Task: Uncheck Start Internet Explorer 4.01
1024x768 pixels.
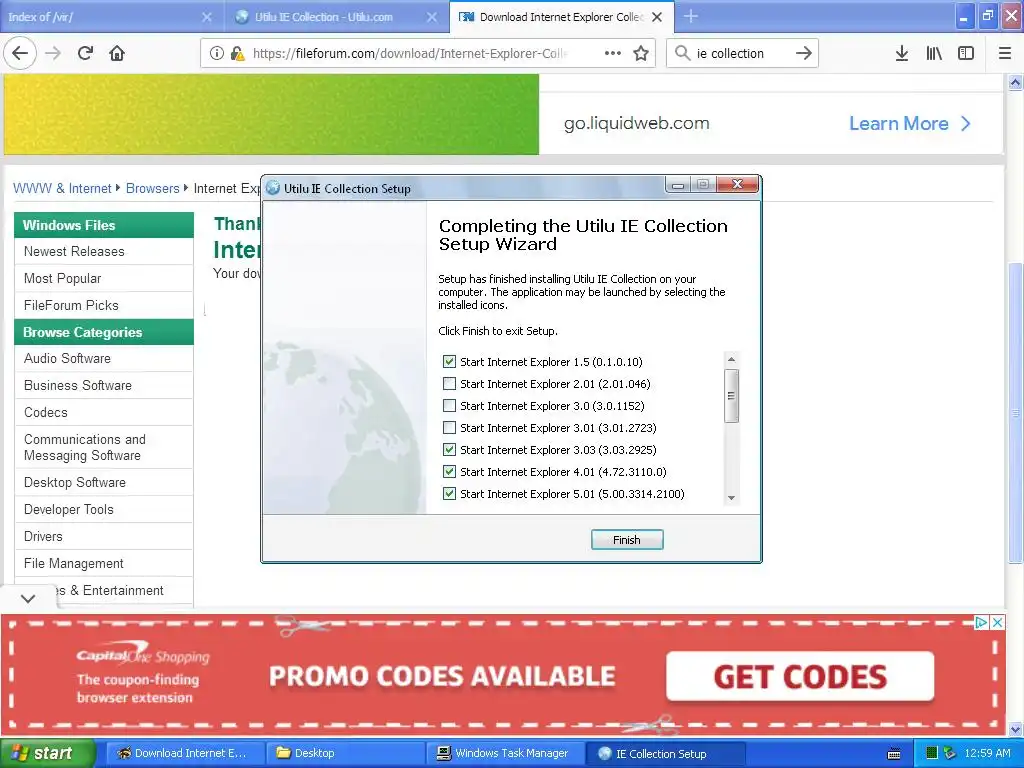Action: [449, 472]
